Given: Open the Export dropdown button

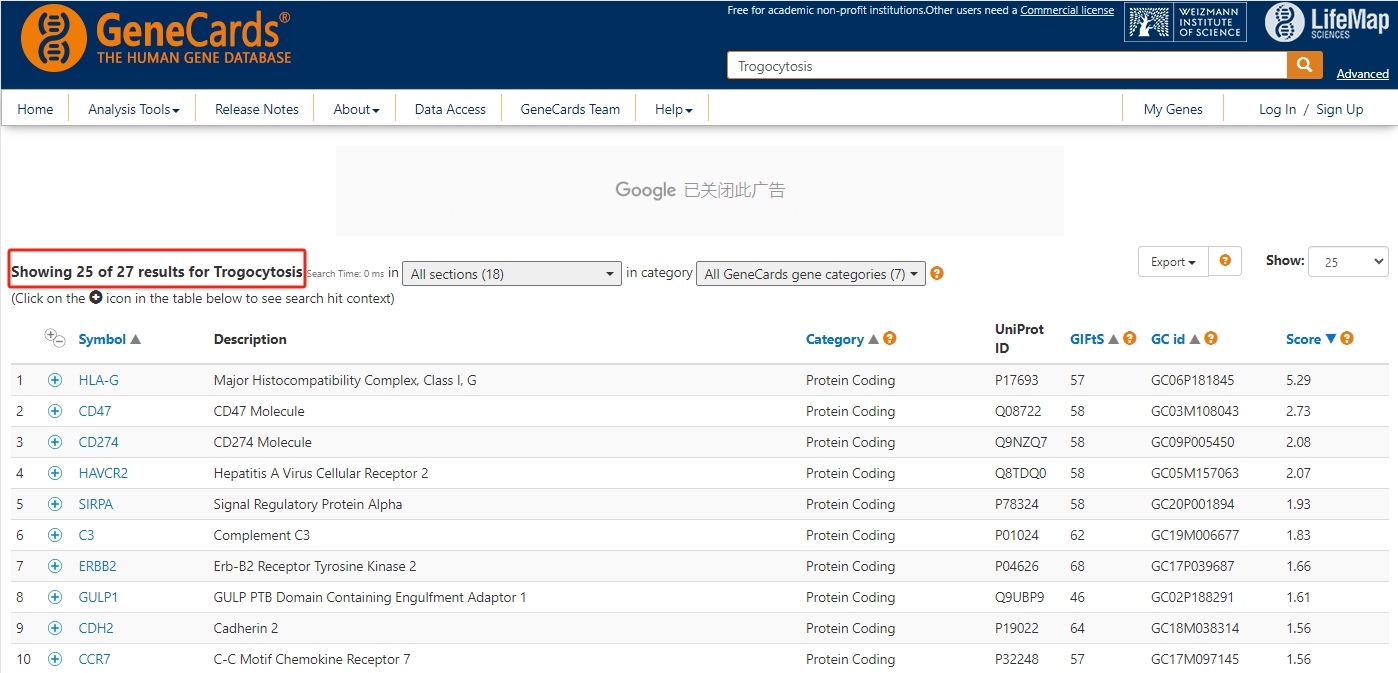Looking at the screenshot, I should click(1173, 262).
